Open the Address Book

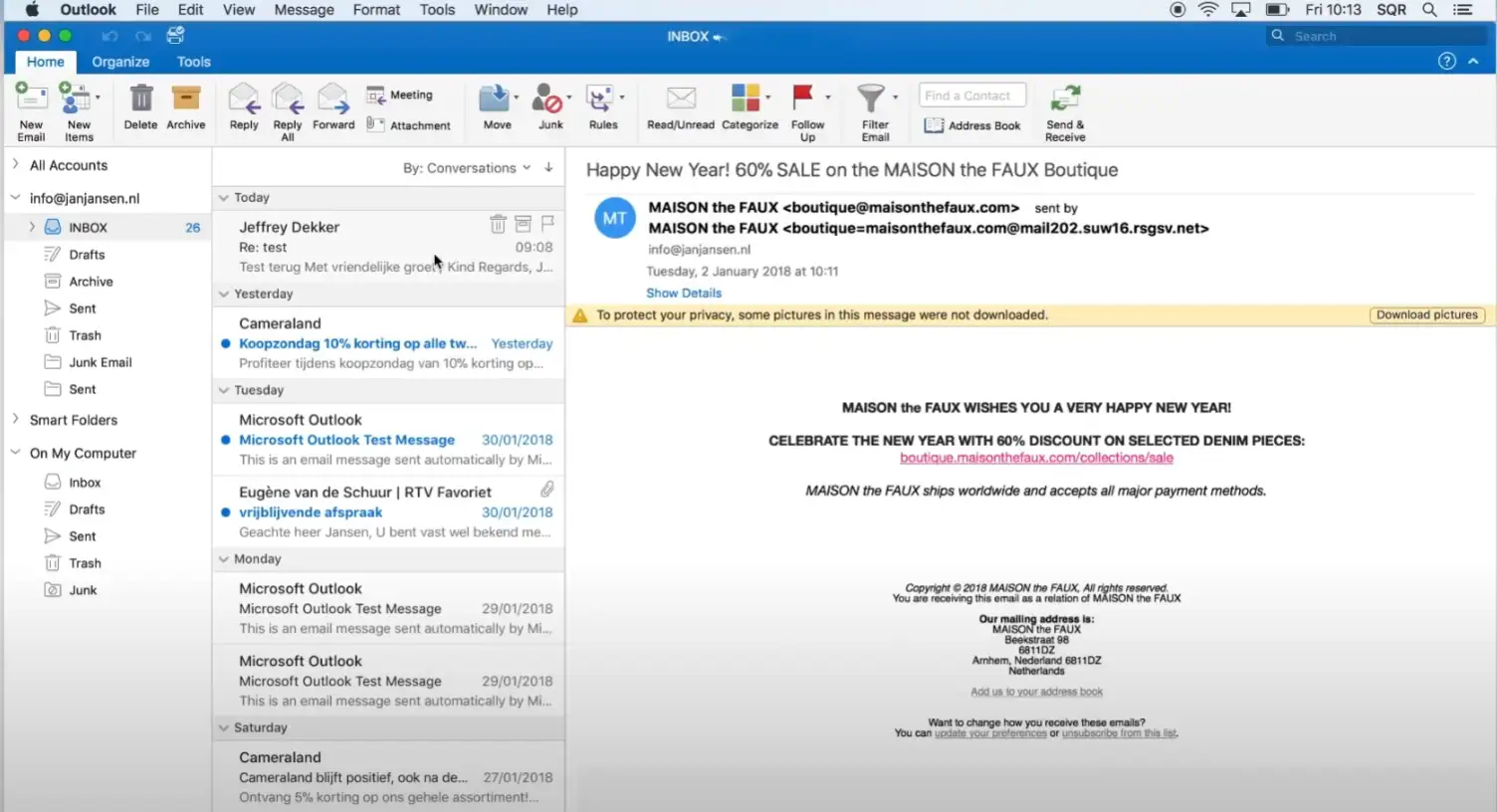click(972, 125)
